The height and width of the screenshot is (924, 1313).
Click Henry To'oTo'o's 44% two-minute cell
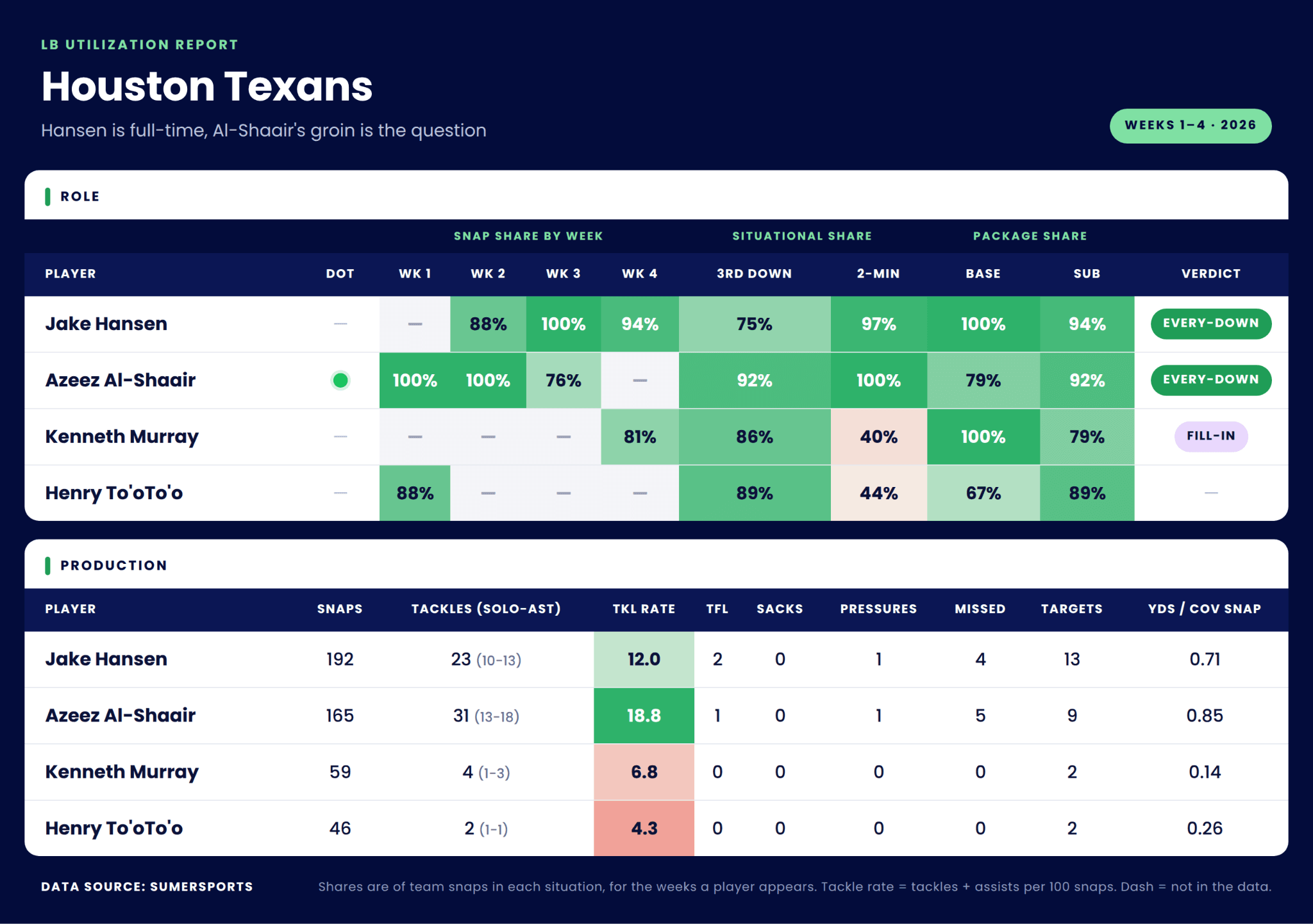(878, 493)
